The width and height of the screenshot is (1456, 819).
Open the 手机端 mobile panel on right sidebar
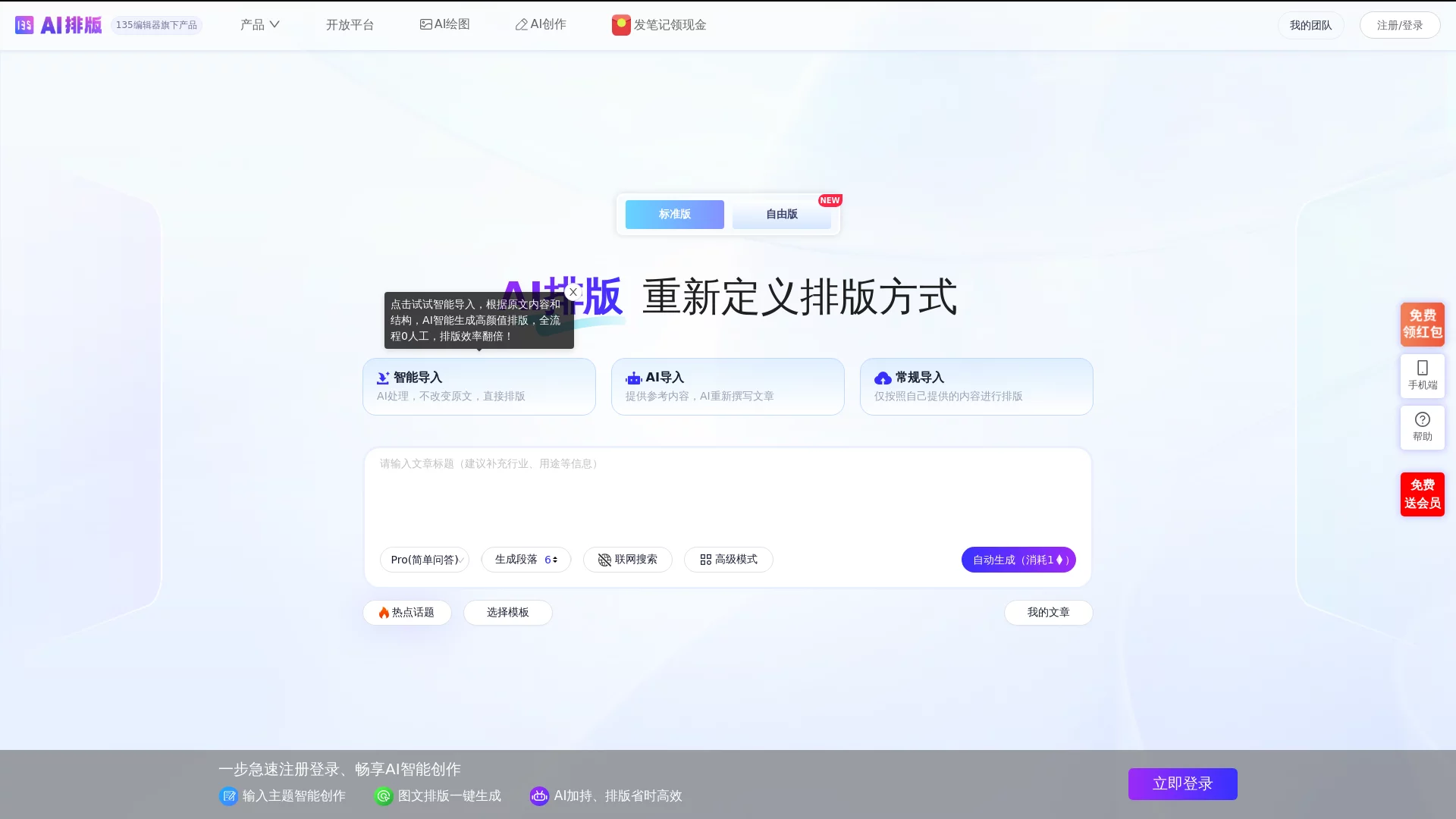click(x=1422, y=375)
